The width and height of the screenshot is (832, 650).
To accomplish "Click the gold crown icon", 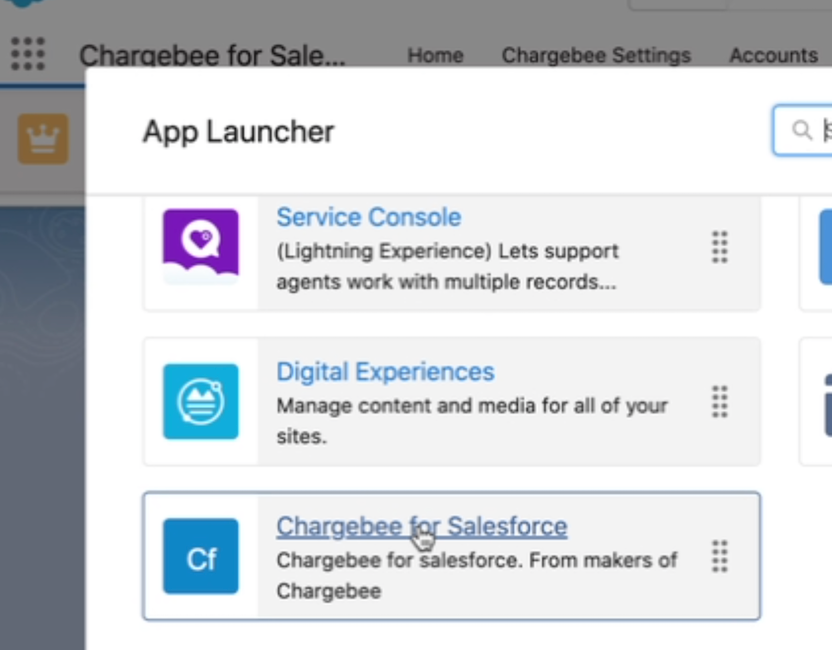I will (x=43, y=139).
